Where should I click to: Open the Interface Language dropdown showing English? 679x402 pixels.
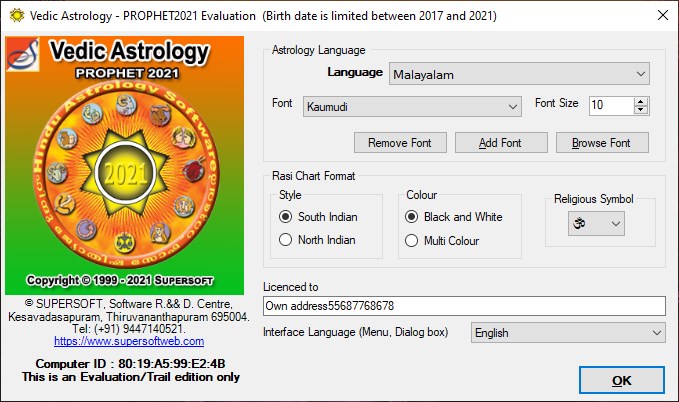coord(568,333)
